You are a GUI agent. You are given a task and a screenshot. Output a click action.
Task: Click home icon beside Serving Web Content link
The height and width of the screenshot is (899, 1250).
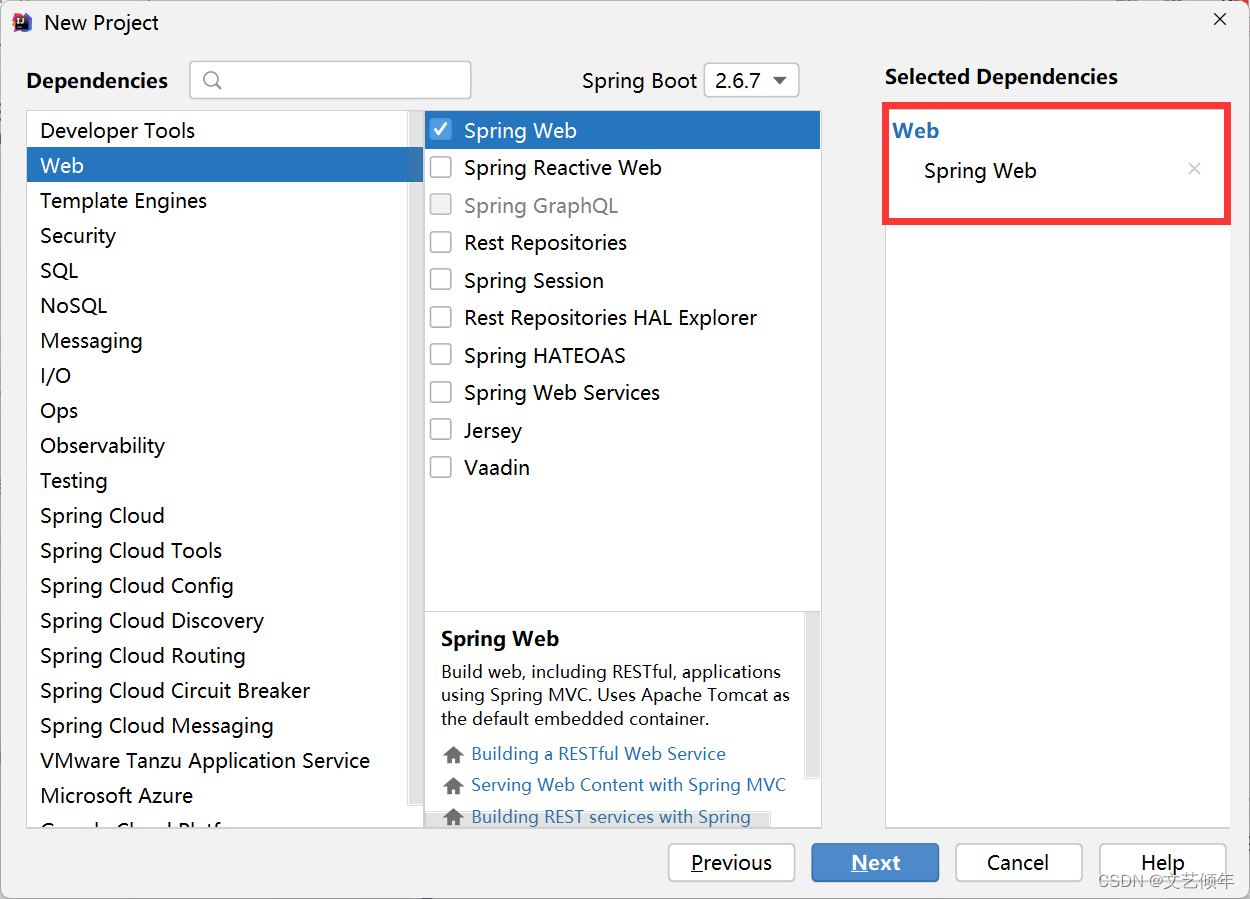pyautogui.click(x=454, y=786)
